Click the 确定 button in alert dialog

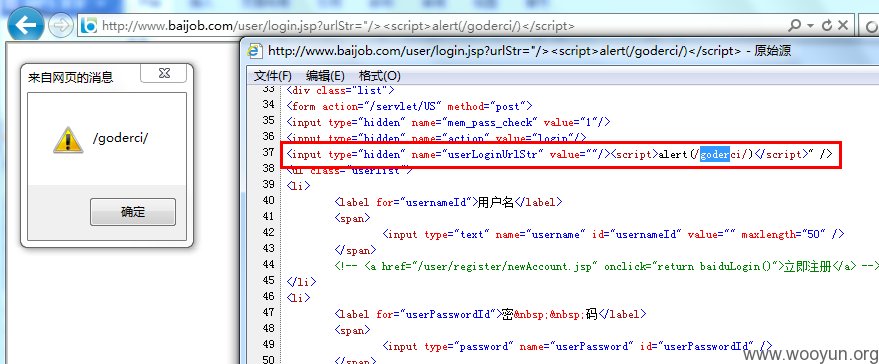(x=133, y=212)
